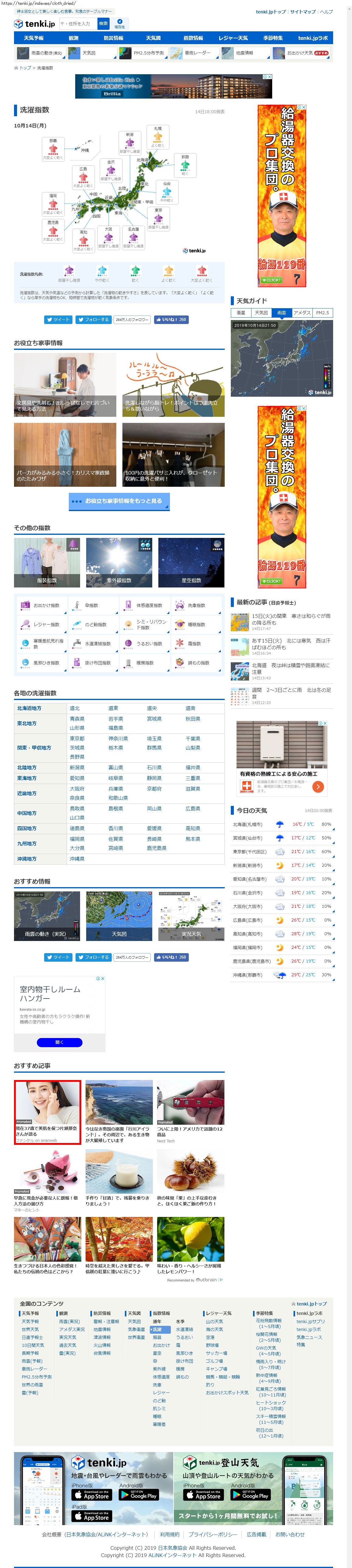The image size is (352, 1568).
Task: Open the 指数情報 nav menu
Action: tap(193, 38)
